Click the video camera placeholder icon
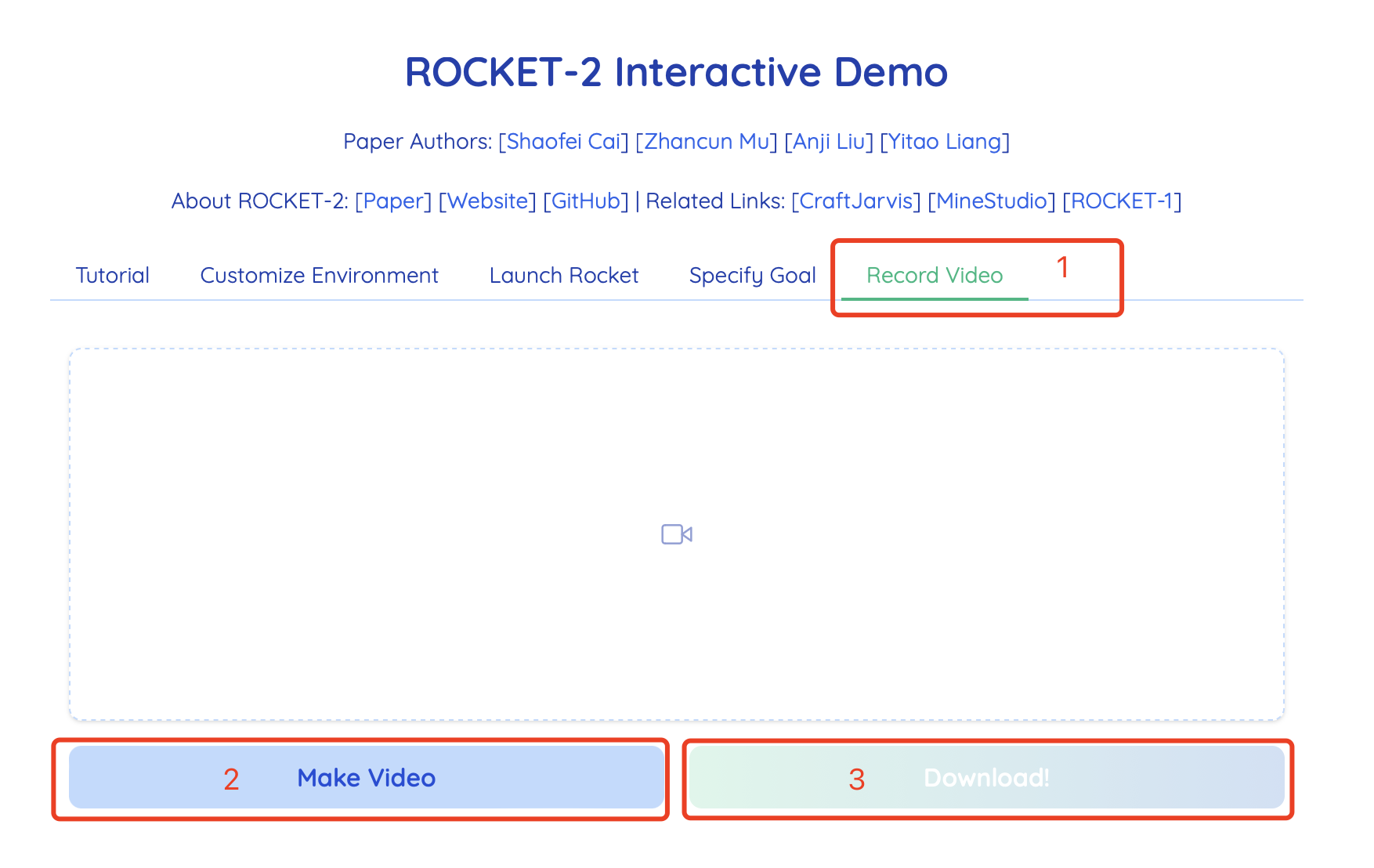This screenshot has height=868, width=1374. point(676,534)
